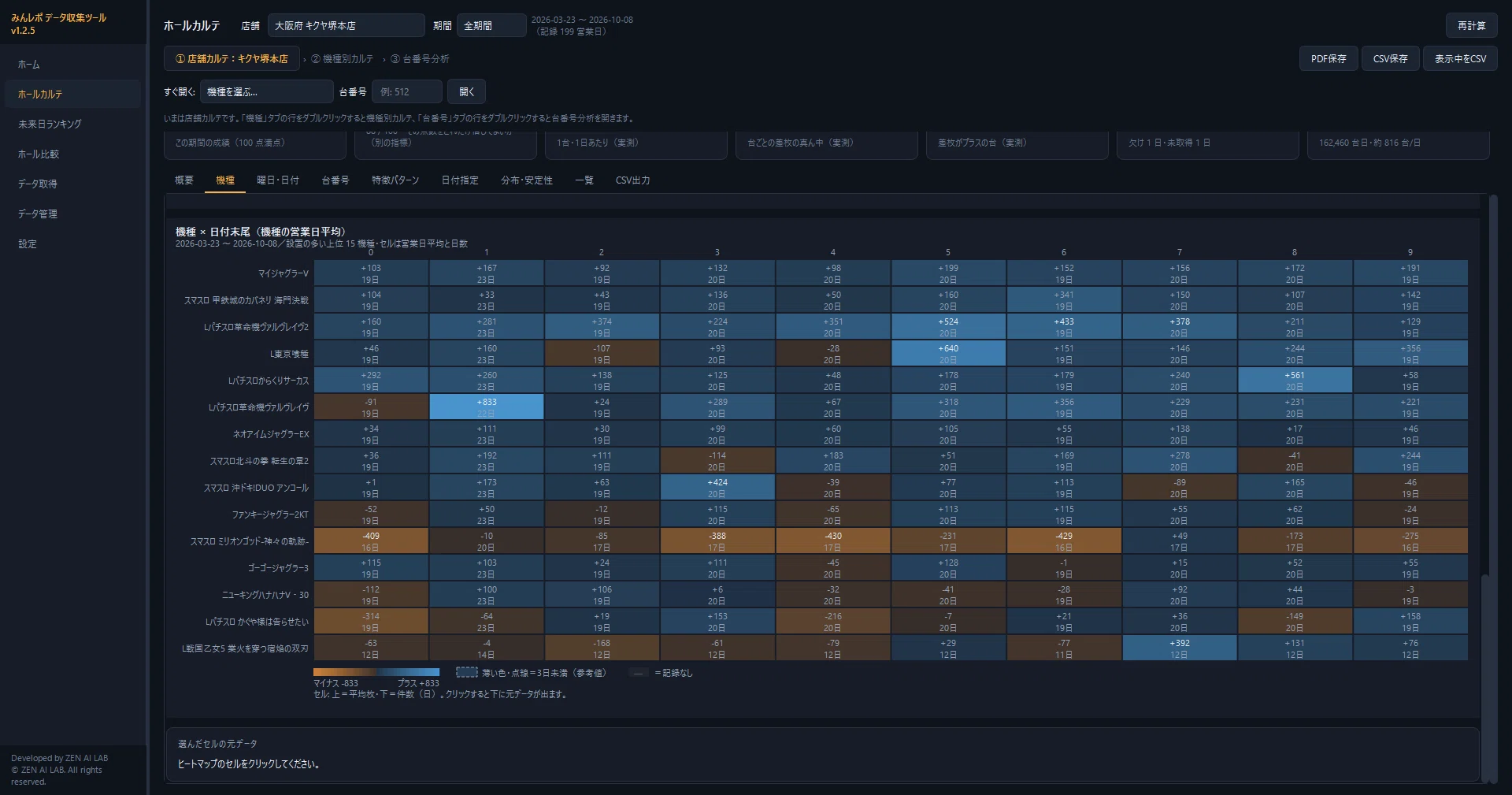The image size is (1512, 795).
Task: Export data using CSV保存 button
Action: (x=1390, y=58)
